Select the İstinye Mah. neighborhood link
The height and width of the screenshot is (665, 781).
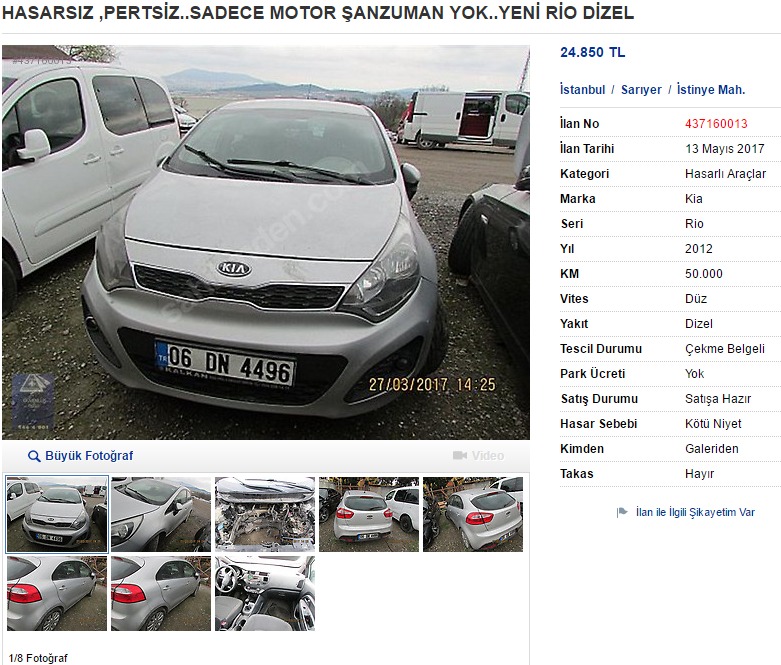pyautogui.click(x=711, y=90)
